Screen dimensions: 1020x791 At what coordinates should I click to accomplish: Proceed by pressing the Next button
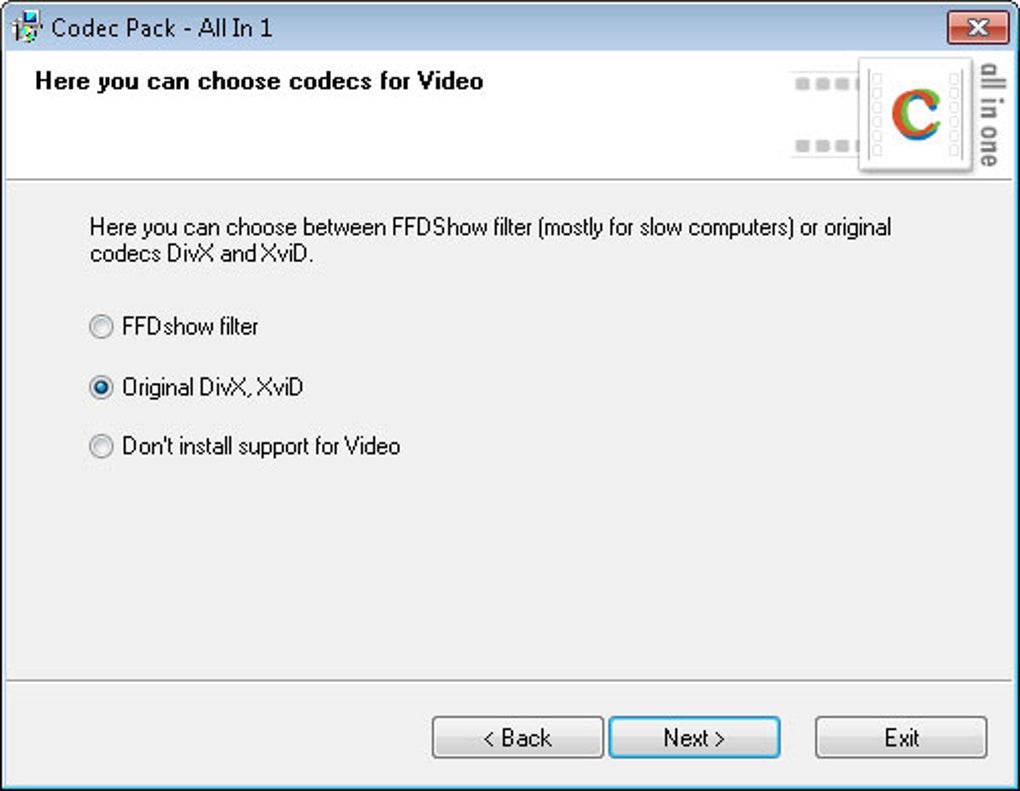pos(694,738)
